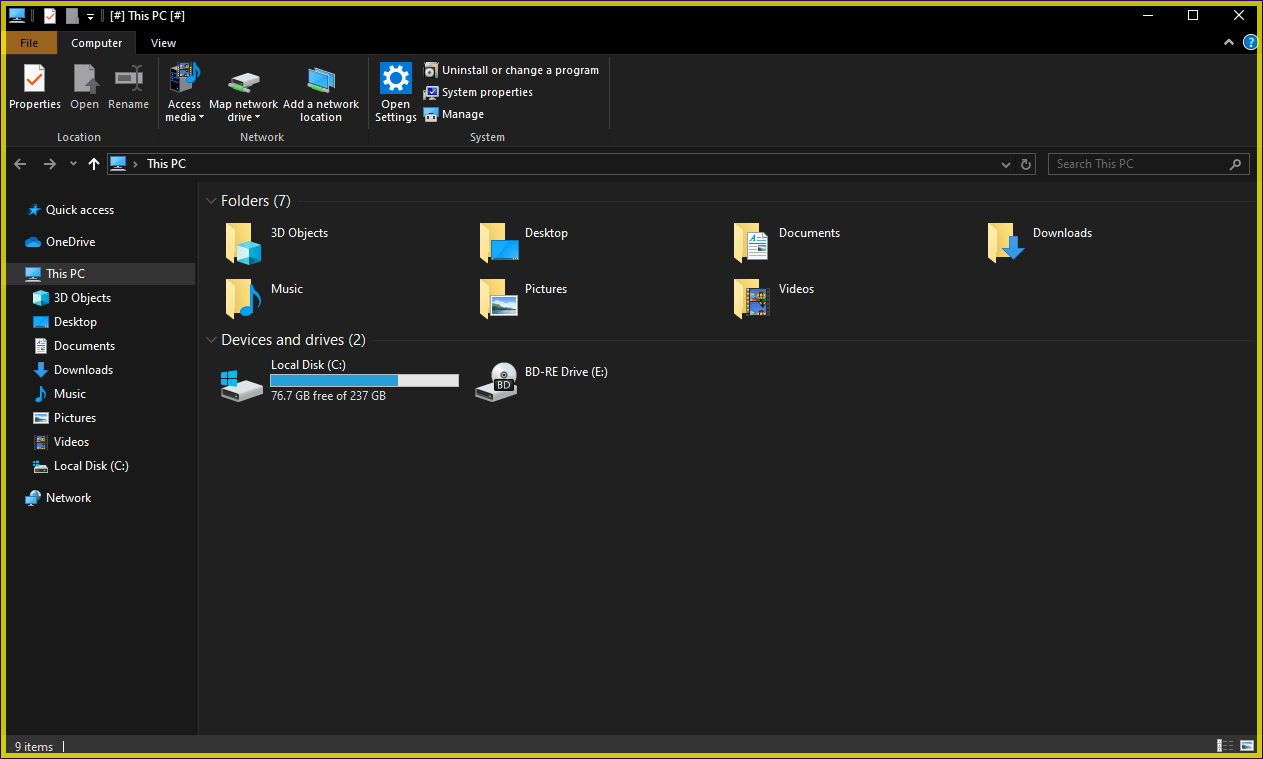Click Add a network location icon

(x=321, y=79)
